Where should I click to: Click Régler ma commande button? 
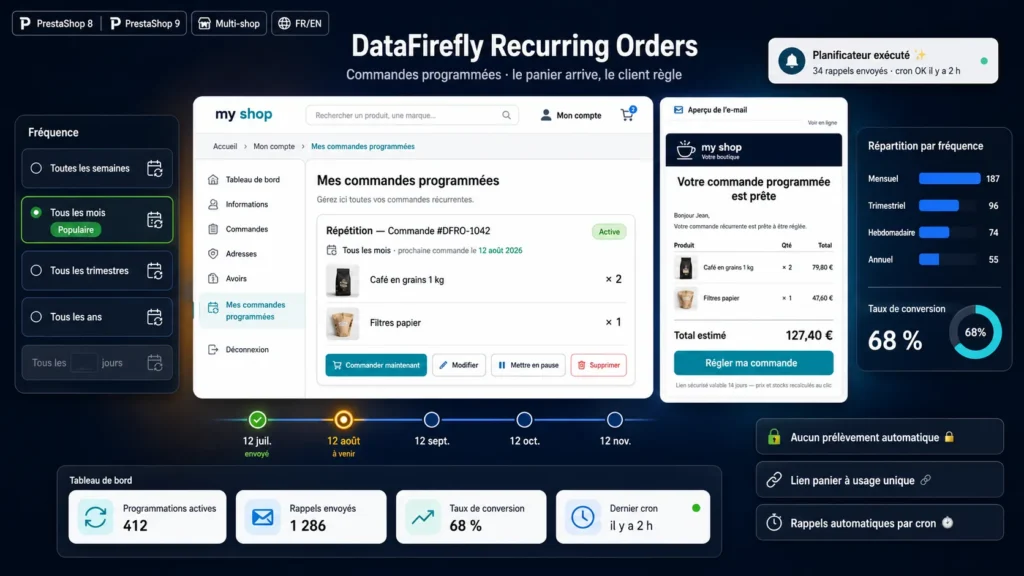point(753,363)
